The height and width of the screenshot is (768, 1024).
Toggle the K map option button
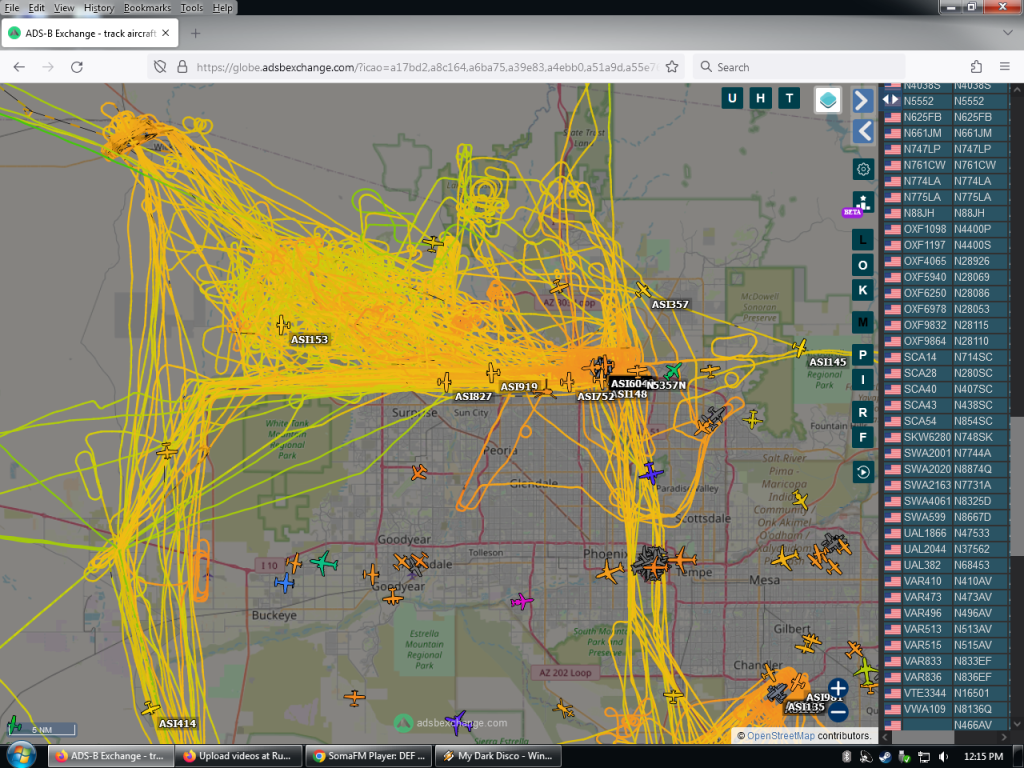pyautogui.click(x=863, y=290)
